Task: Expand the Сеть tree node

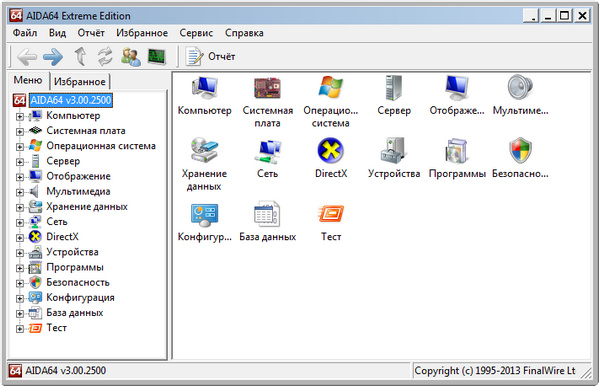Action: coord(19,223)
